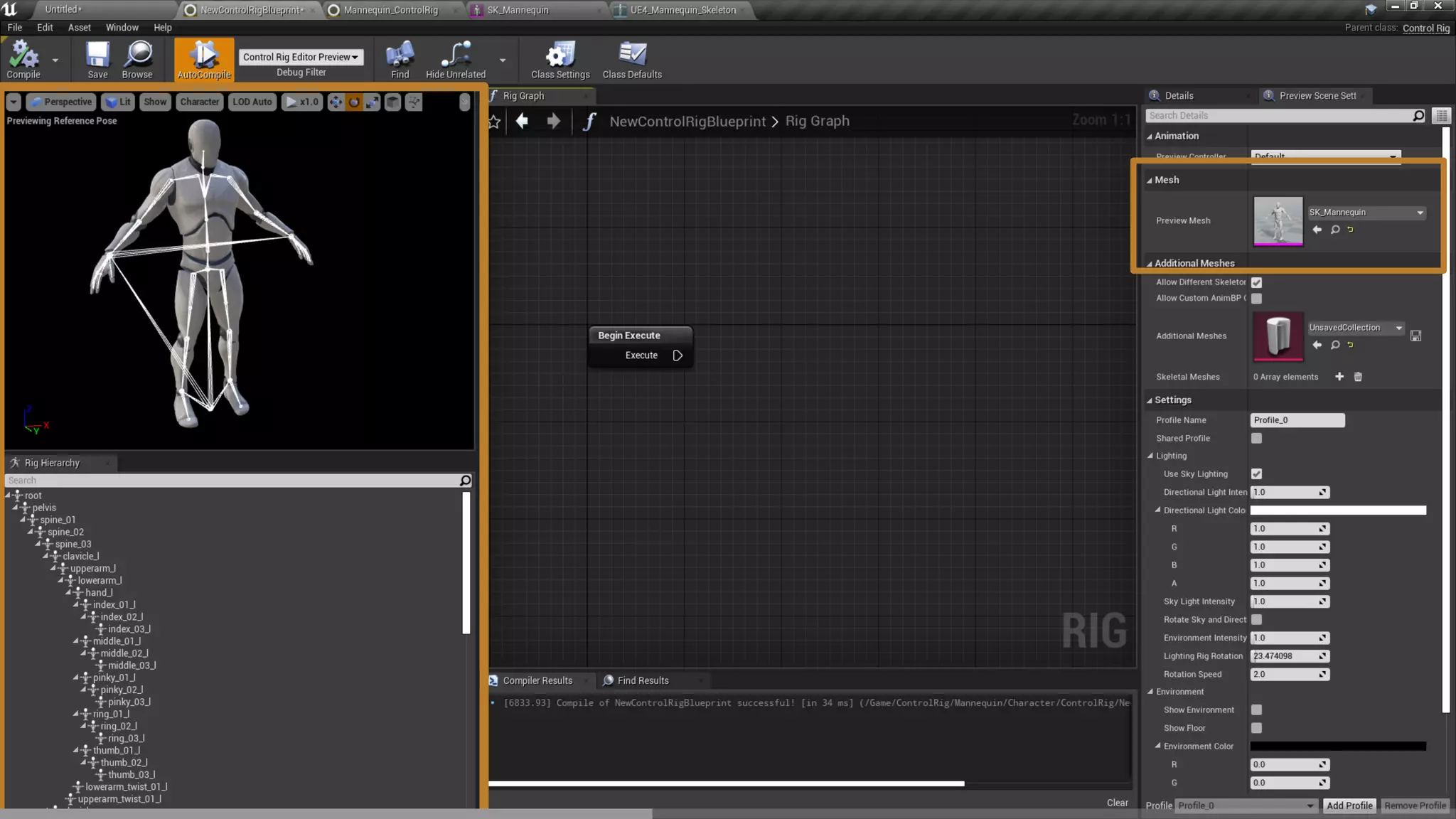
Task: Click the Add Profile button
Action: point(1349,805)
